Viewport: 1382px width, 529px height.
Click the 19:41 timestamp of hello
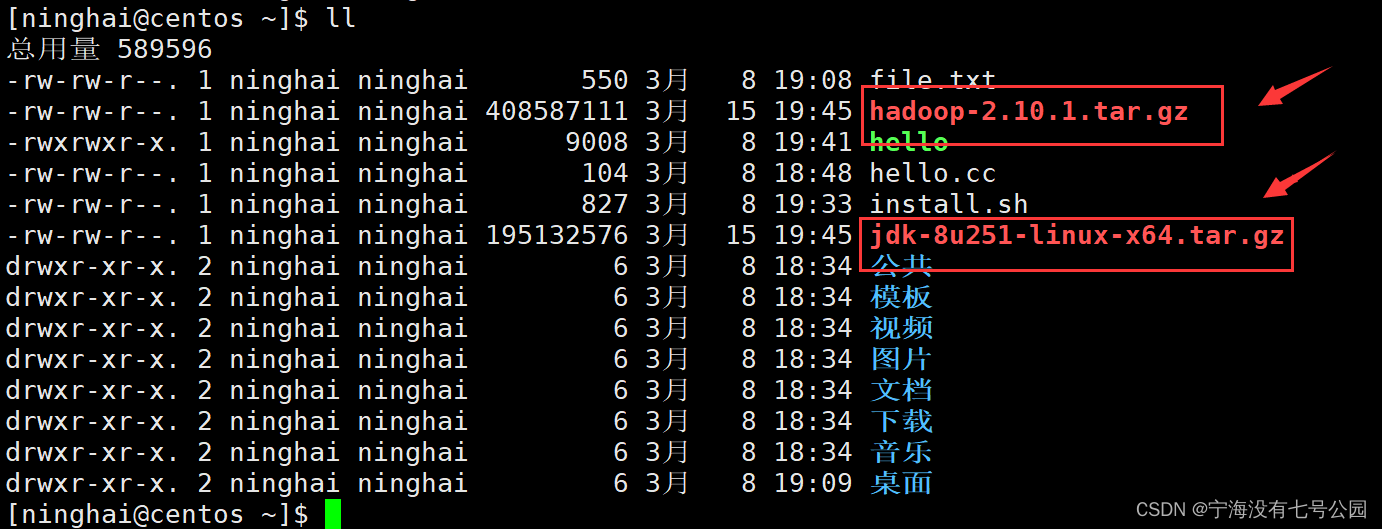pyautogui.click(x=813, y=141)
